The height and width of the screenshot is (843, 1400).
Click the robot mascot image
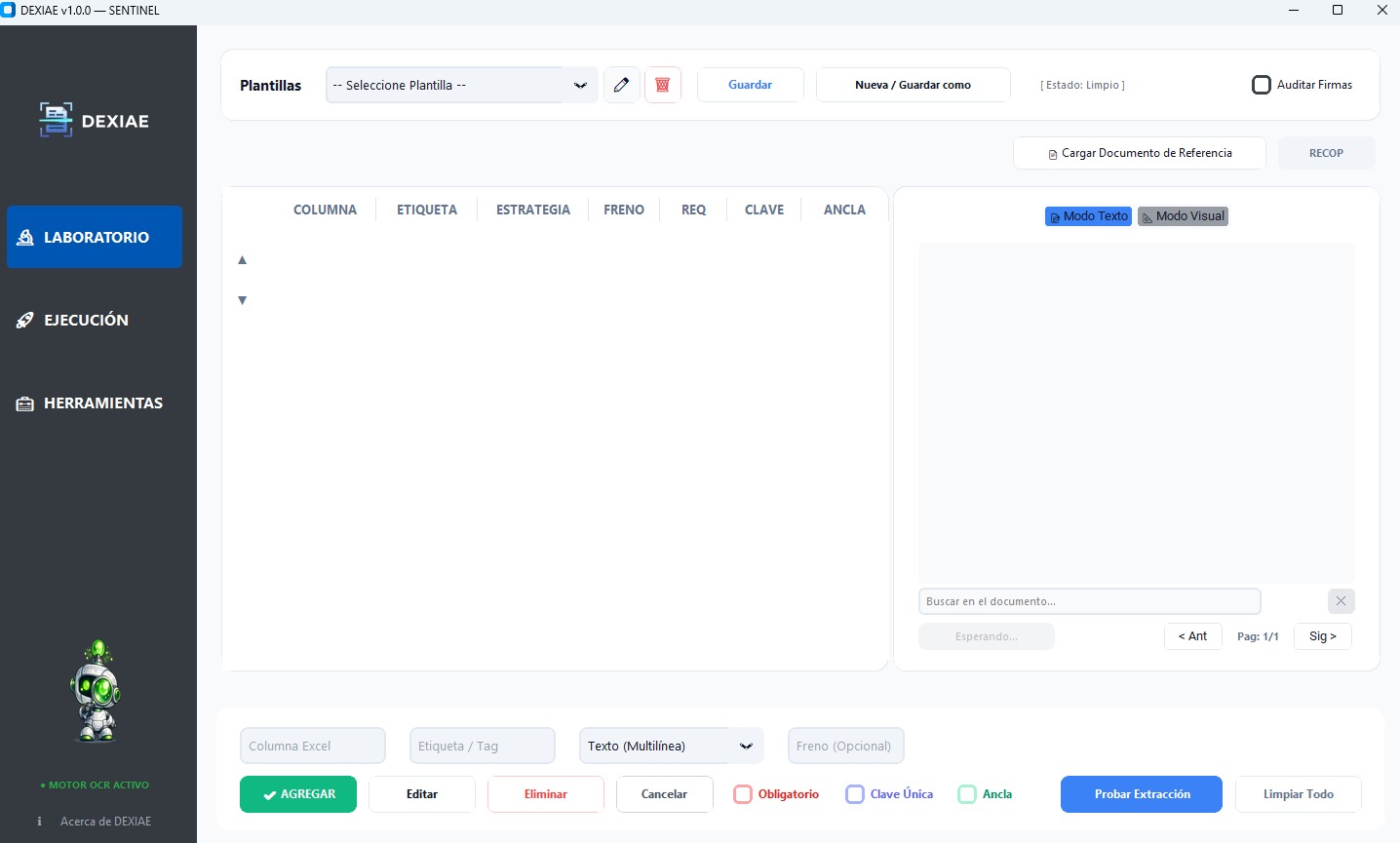tap(96, 692)
